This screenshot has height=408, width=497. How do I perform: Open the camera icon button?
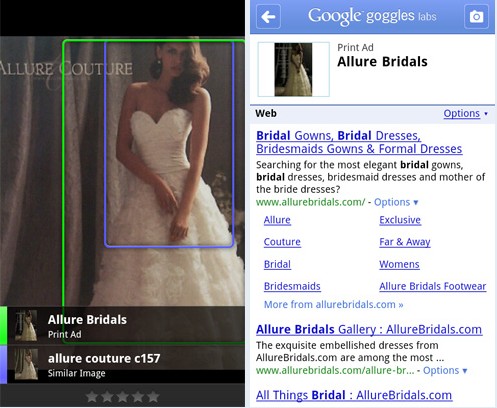point(476,16)
